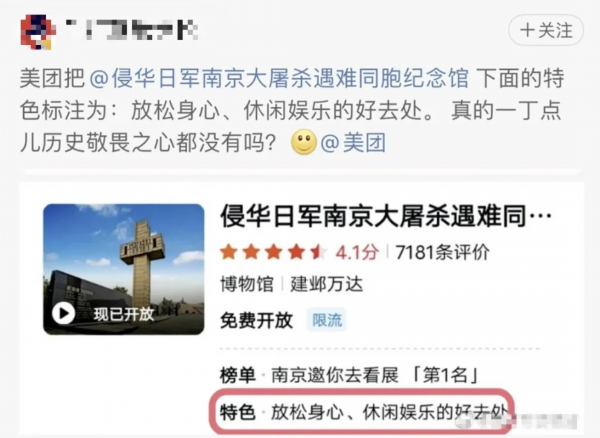
Task: Click the 特色 放松身心 description line
Action: [364, 413]
